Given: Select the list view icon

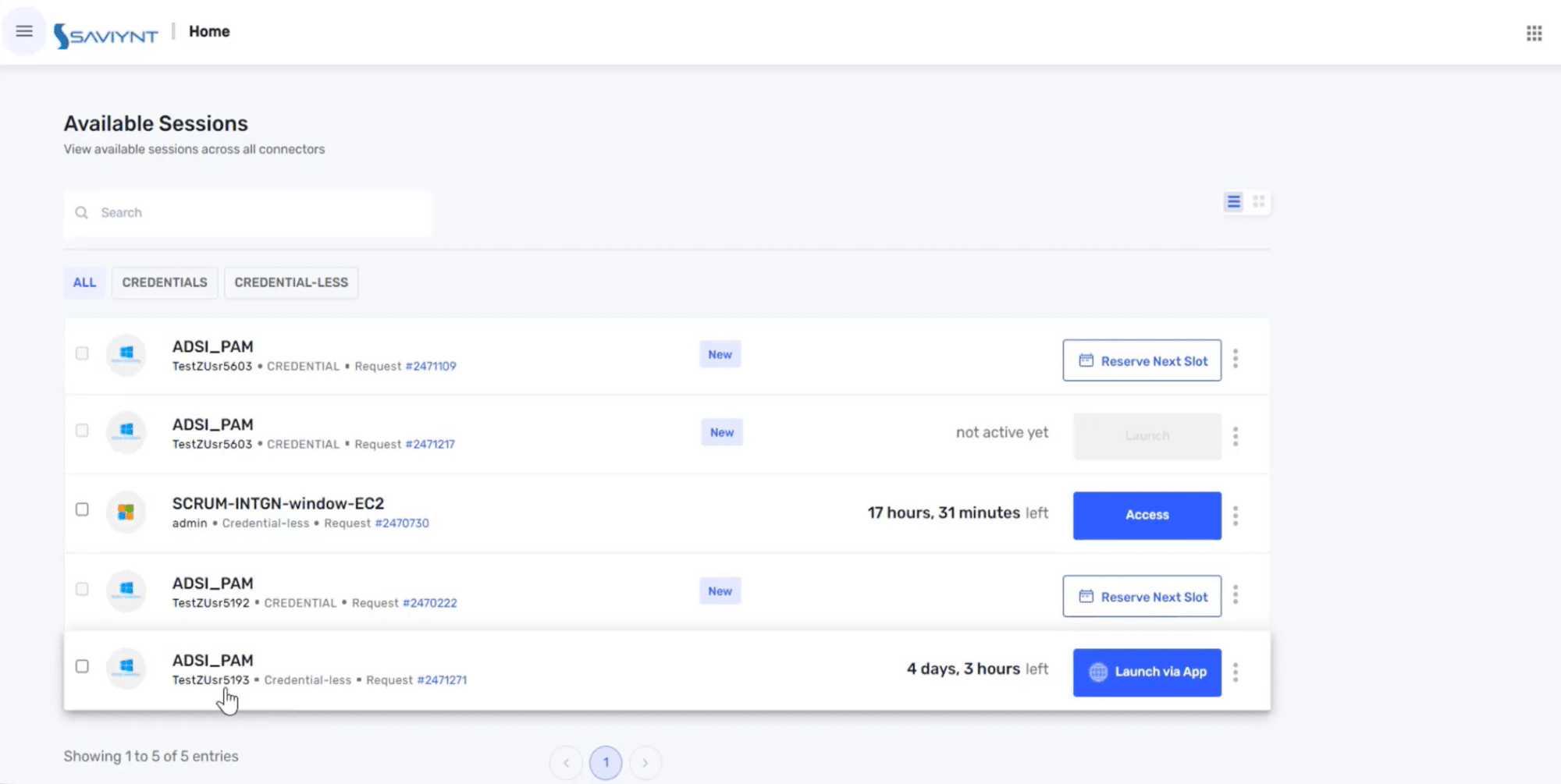Looking at the screenshot, I should pyautogui.click(x=1233, y=200).
